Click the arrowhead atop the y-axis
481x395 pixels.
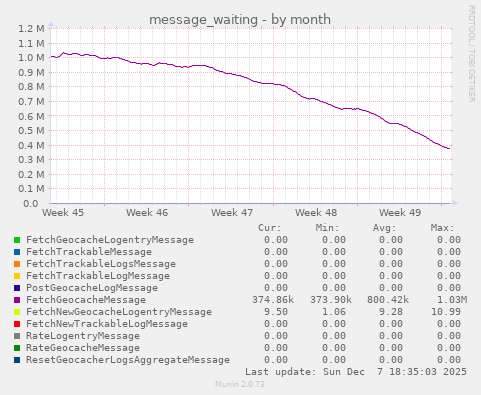[51, 24]
